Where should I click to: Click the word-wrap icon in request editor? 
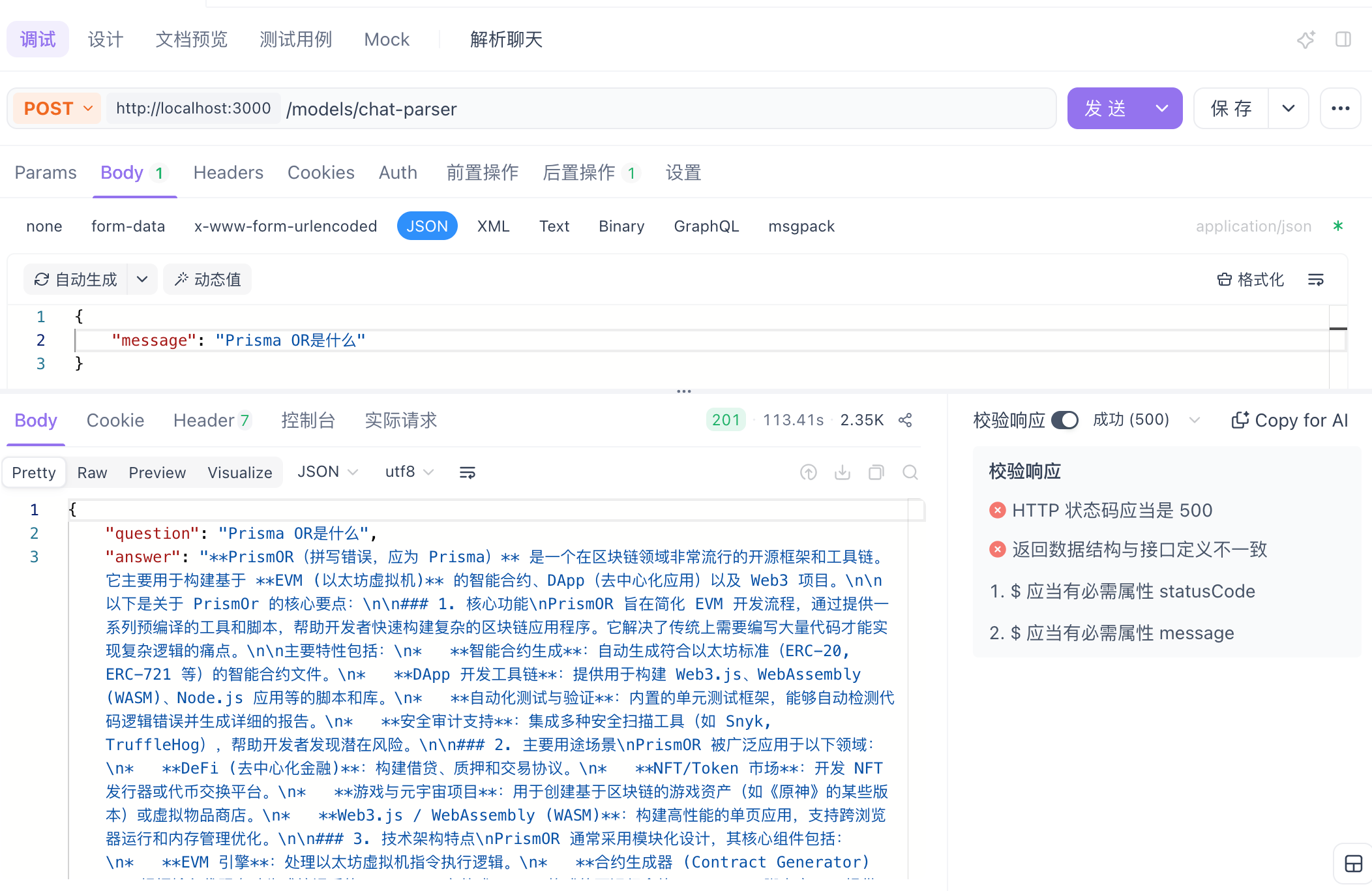[1316, 280]
